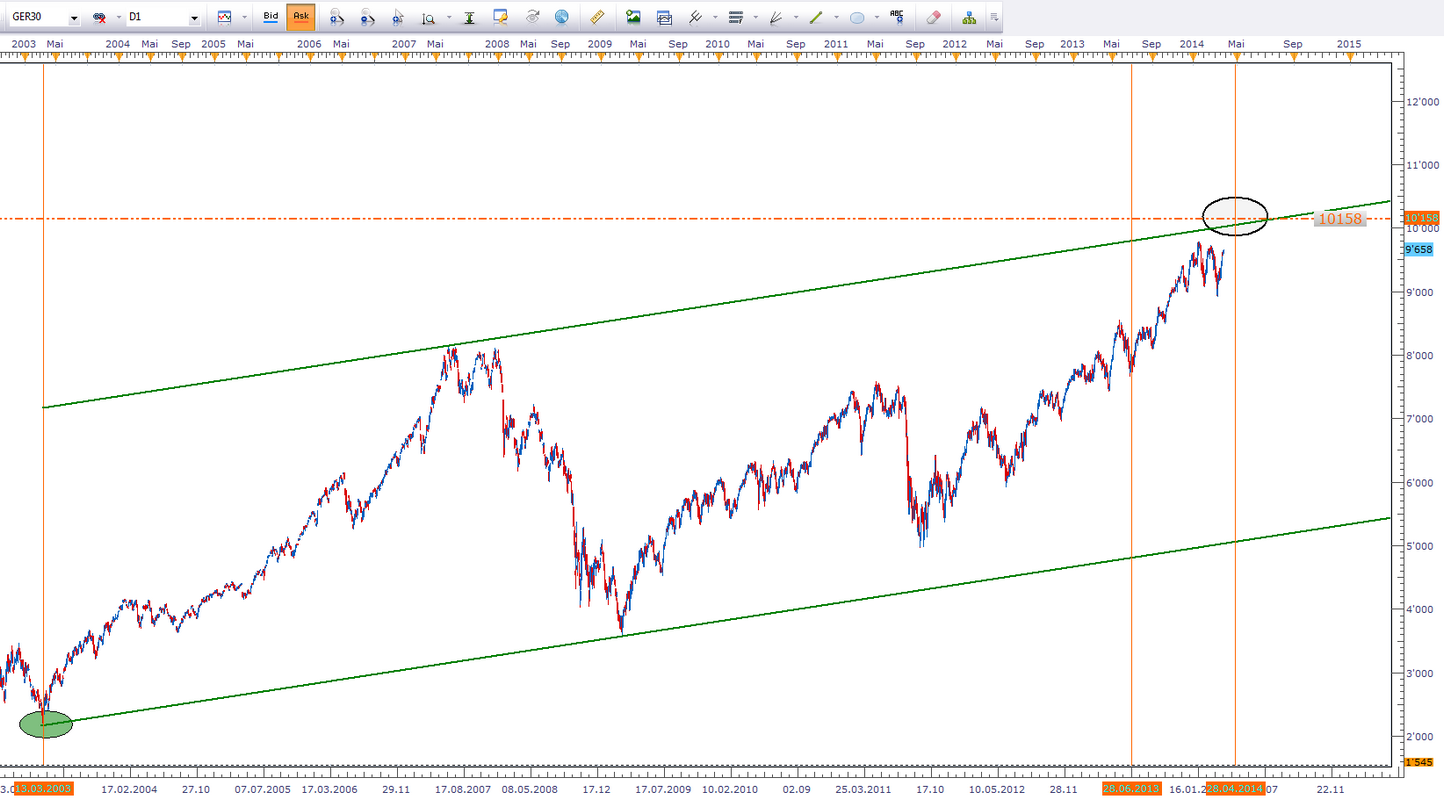Image resolution: width=1444 pixels, height=800 pixels.
Task: Select the cursor zoom tool
Action: [x=398, y=17]
